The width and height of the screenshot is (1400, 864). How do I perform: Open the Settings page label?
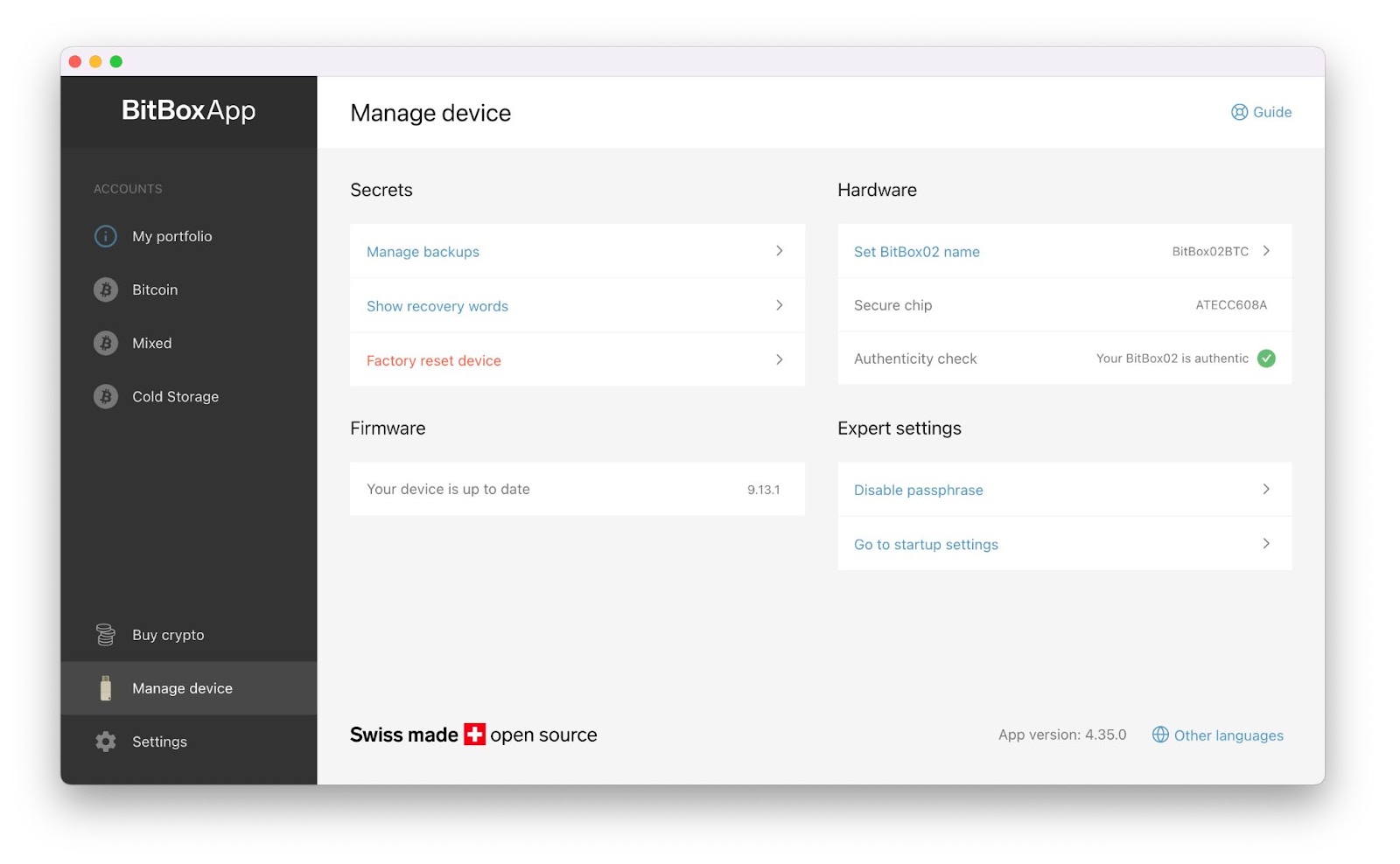point(160,742)
